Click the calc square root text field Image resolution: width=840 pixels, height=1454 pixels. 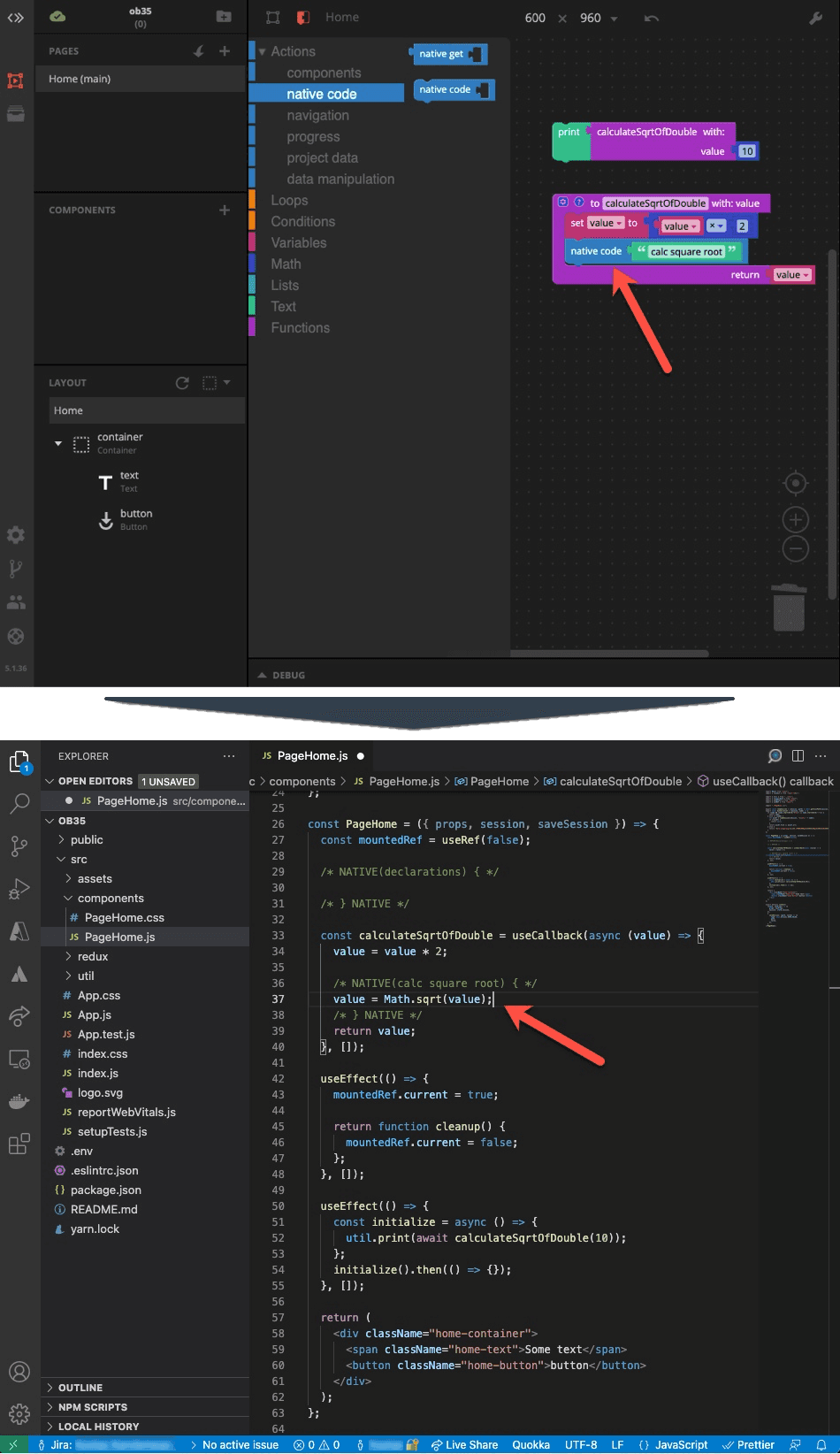[x=686, y=252]
